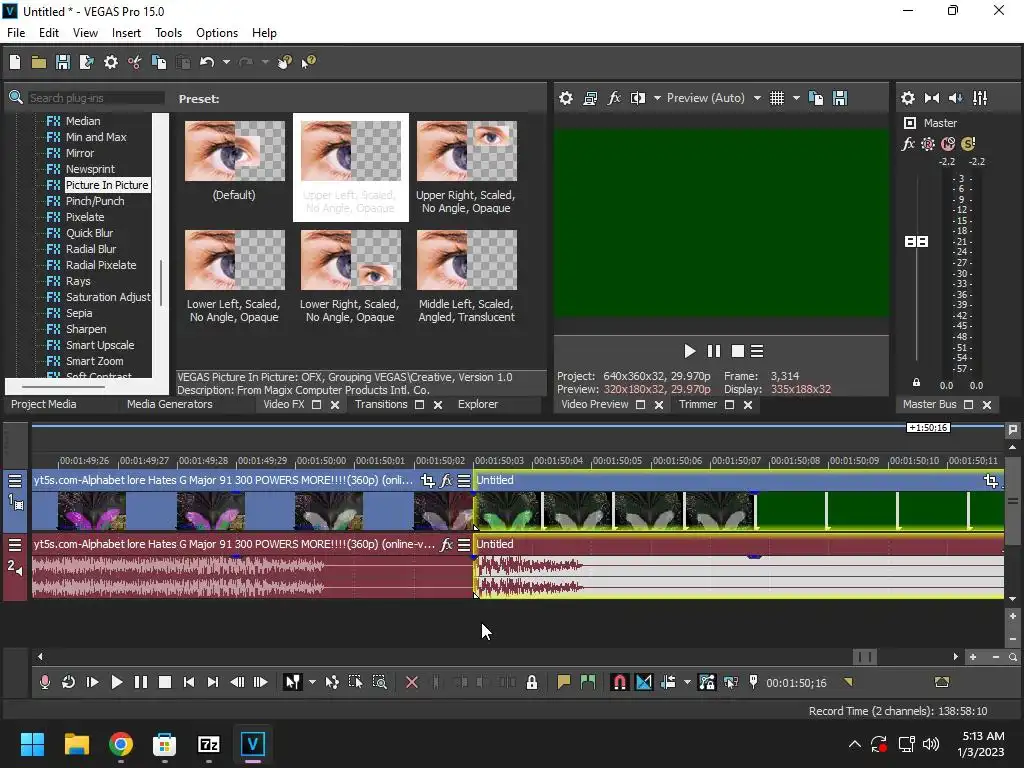Viewport: 1024px width, 768px height.
Task: Open the split screen view dropdown arrow
Action: [x=657, y=98]
